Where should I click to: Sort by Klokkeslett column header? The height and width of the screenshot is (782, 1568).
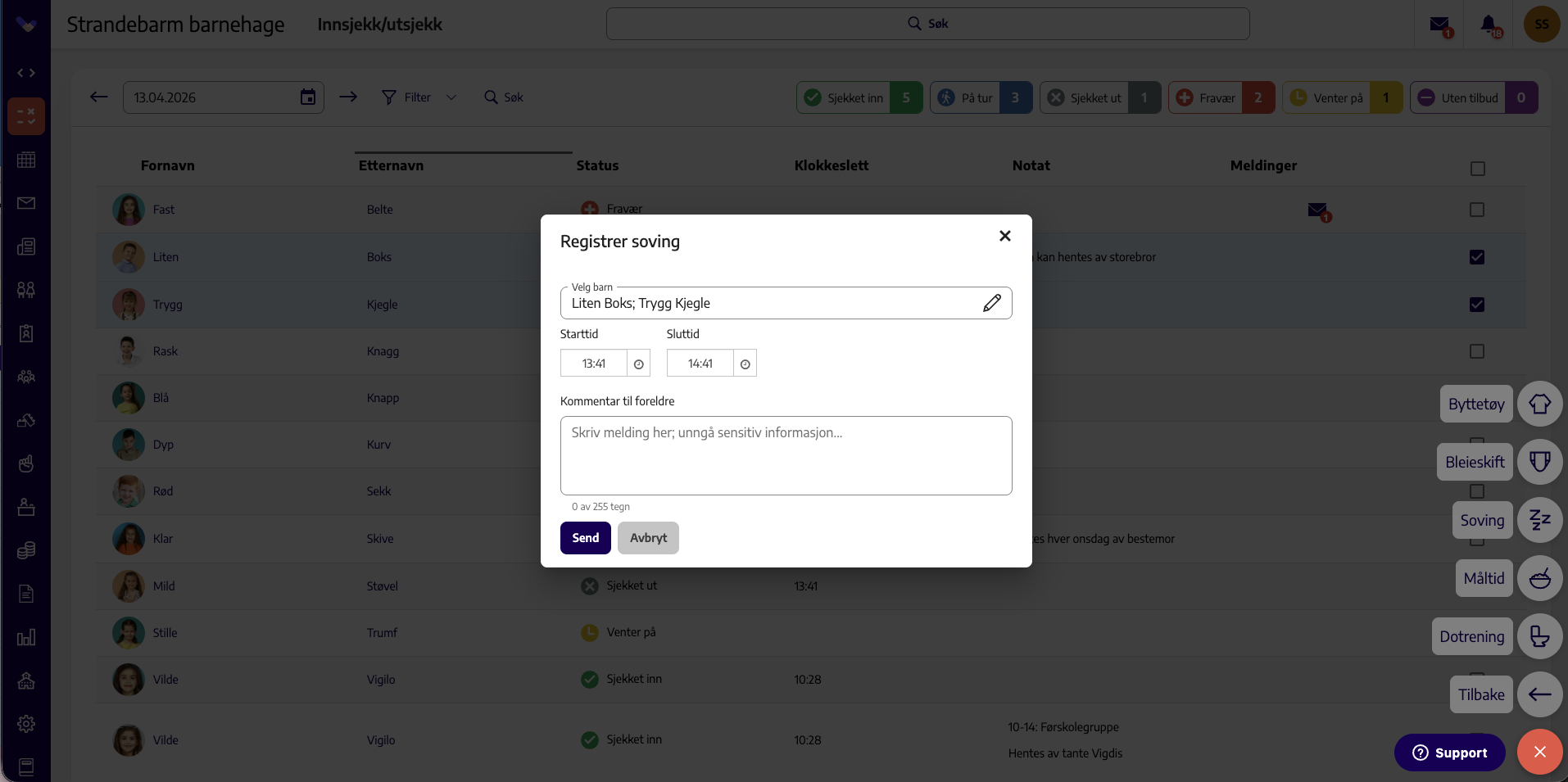(x=831, y=165)
